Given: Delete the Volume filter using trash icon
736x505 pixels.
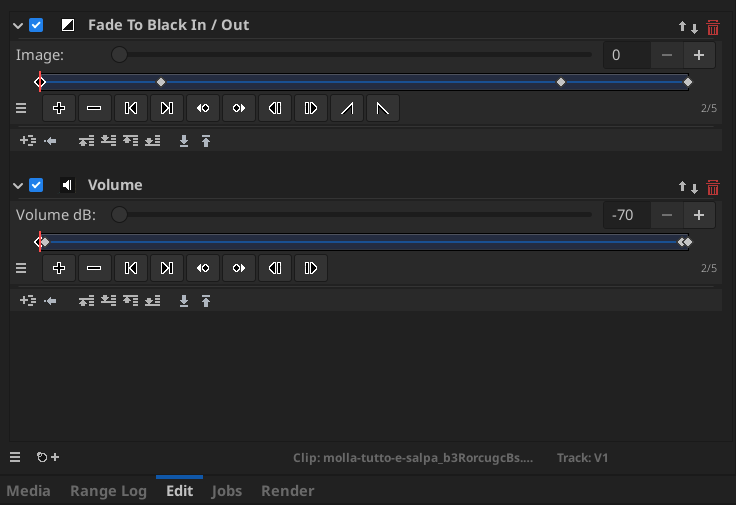Looking at the screenshot, I should [713, 187].
